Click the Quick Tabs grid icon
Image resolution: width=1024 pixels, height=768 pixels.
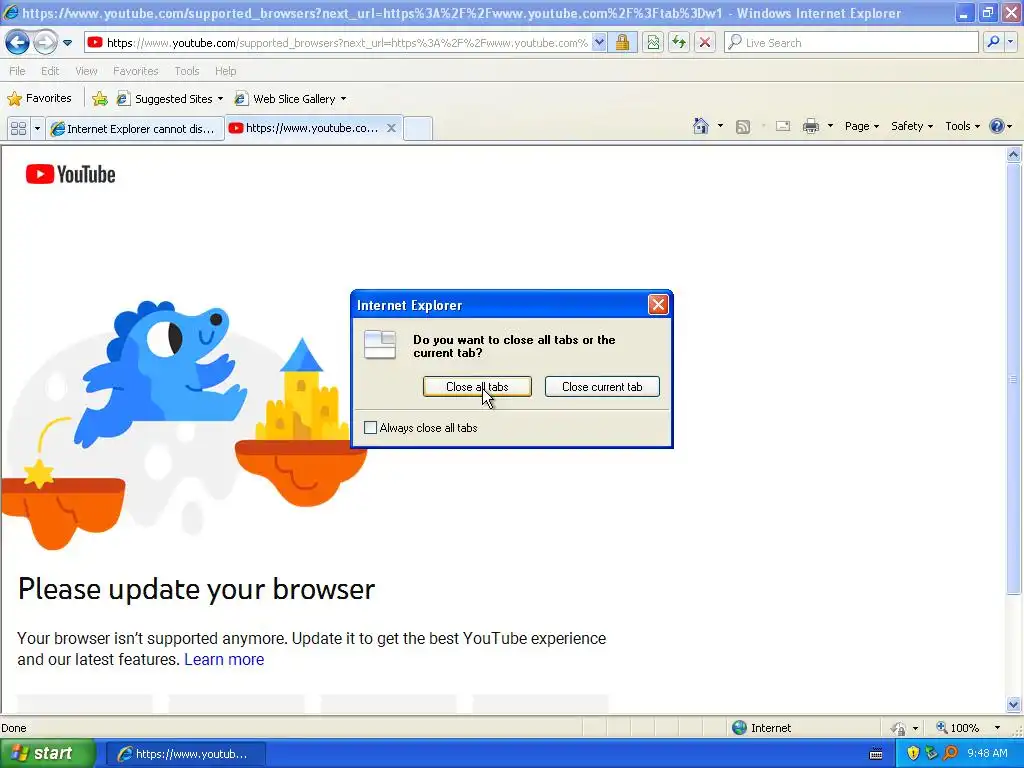18,129
